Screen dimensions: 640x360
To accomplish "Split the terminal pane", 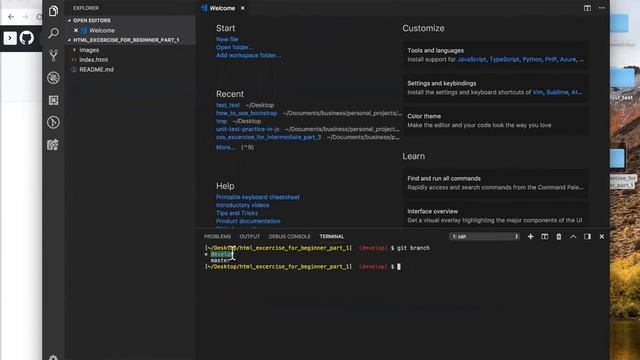I will (x=544, y=236).
